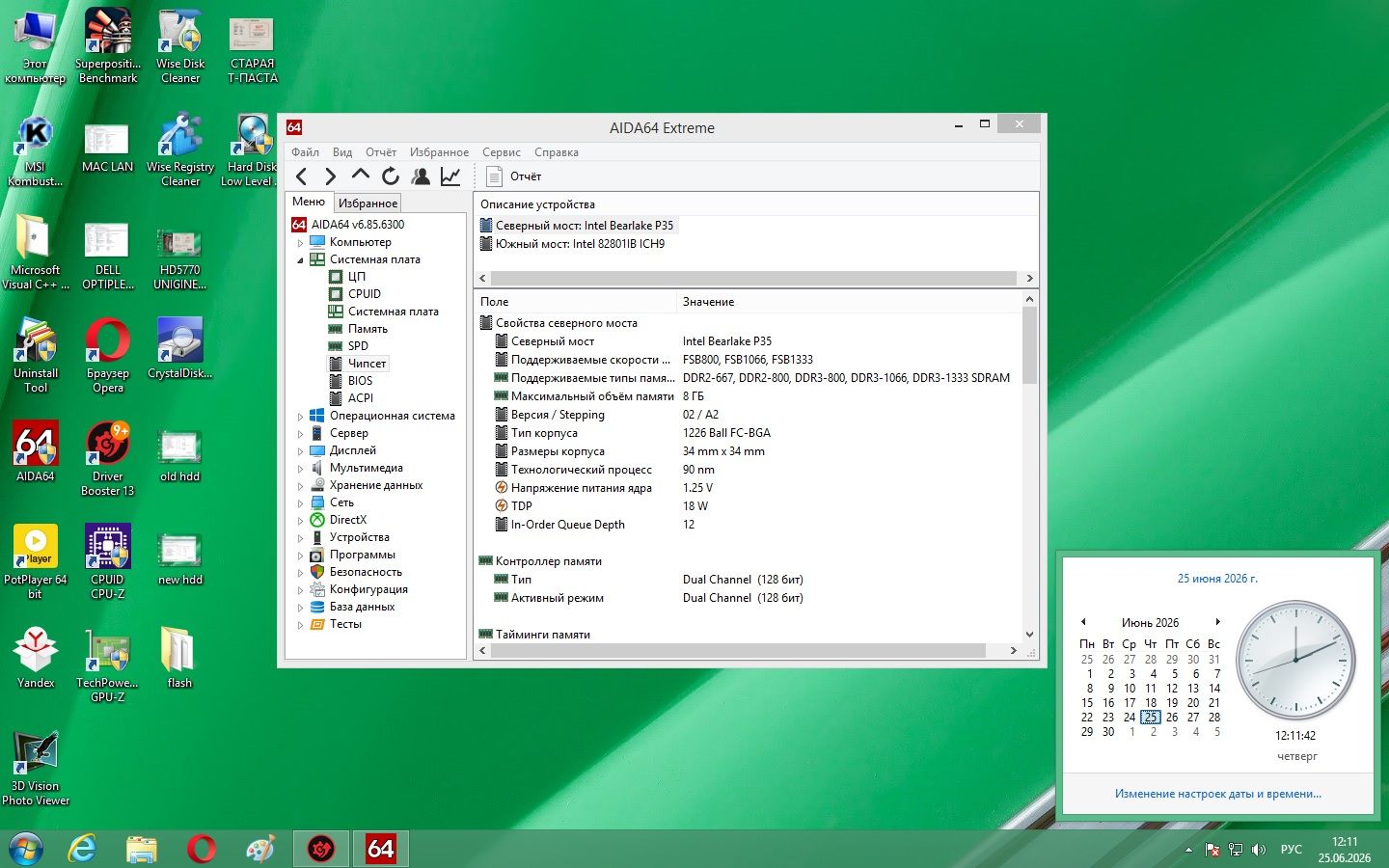Open PotPlayer 64 bit desktop icon
1389x868 pixels.
pos(35,562)
